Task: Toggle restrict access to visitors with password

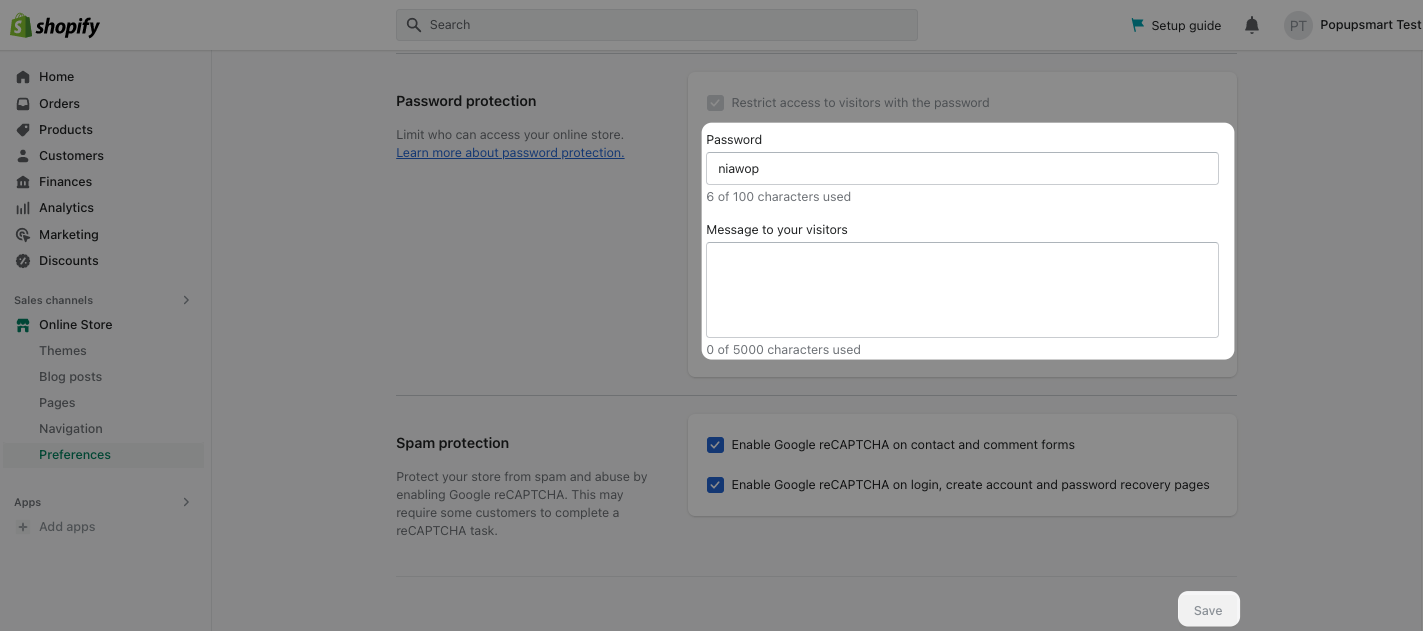Action: (715, 102)
